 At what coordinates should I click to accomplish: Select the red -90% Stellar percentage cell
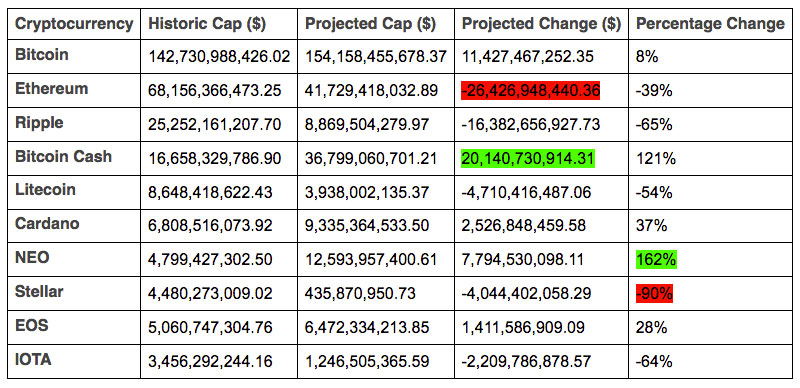click(x=654, y=294)
